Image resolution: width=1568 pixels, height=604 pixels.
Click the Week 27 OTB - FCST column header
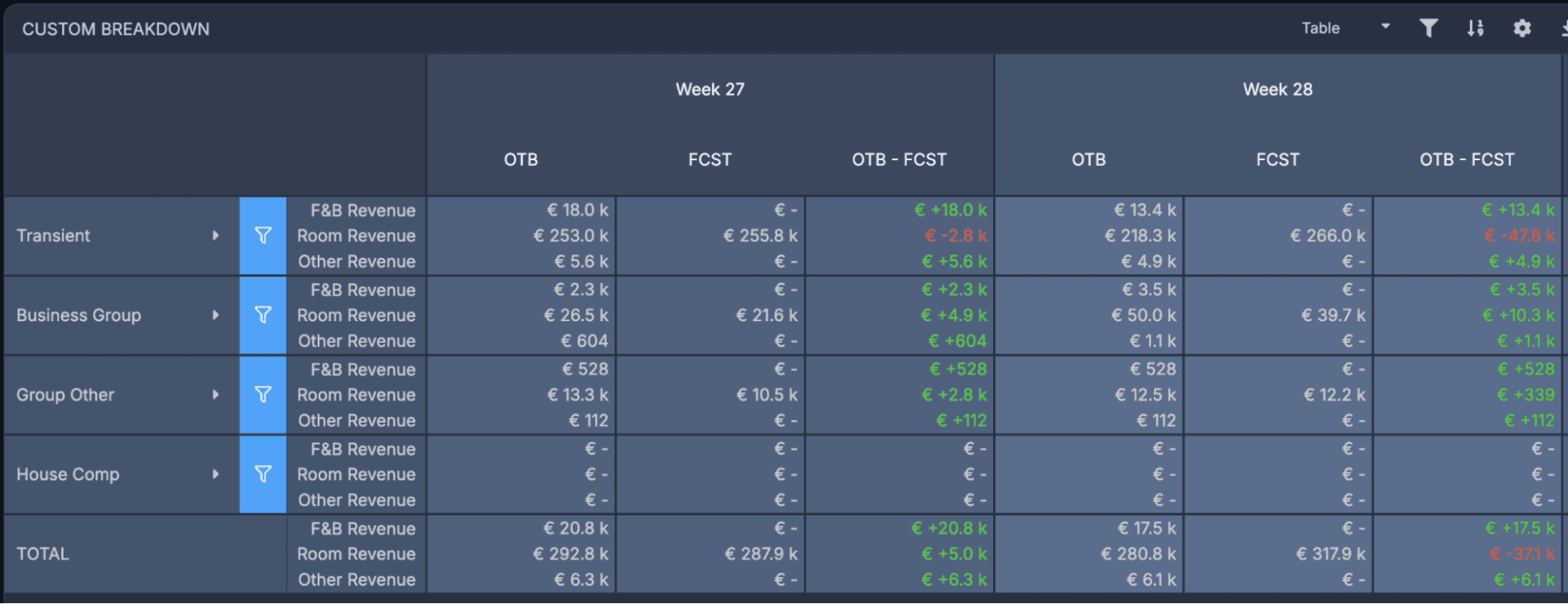(x=899, y=159)
